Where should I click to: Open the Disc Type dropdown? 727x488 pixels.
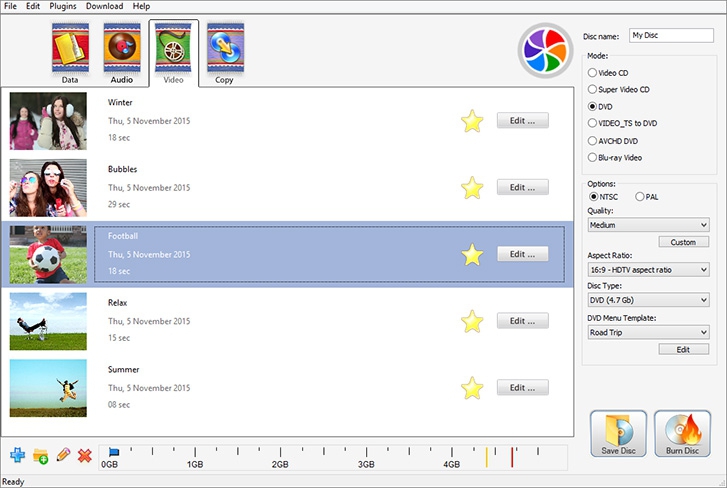click(648, 300)
